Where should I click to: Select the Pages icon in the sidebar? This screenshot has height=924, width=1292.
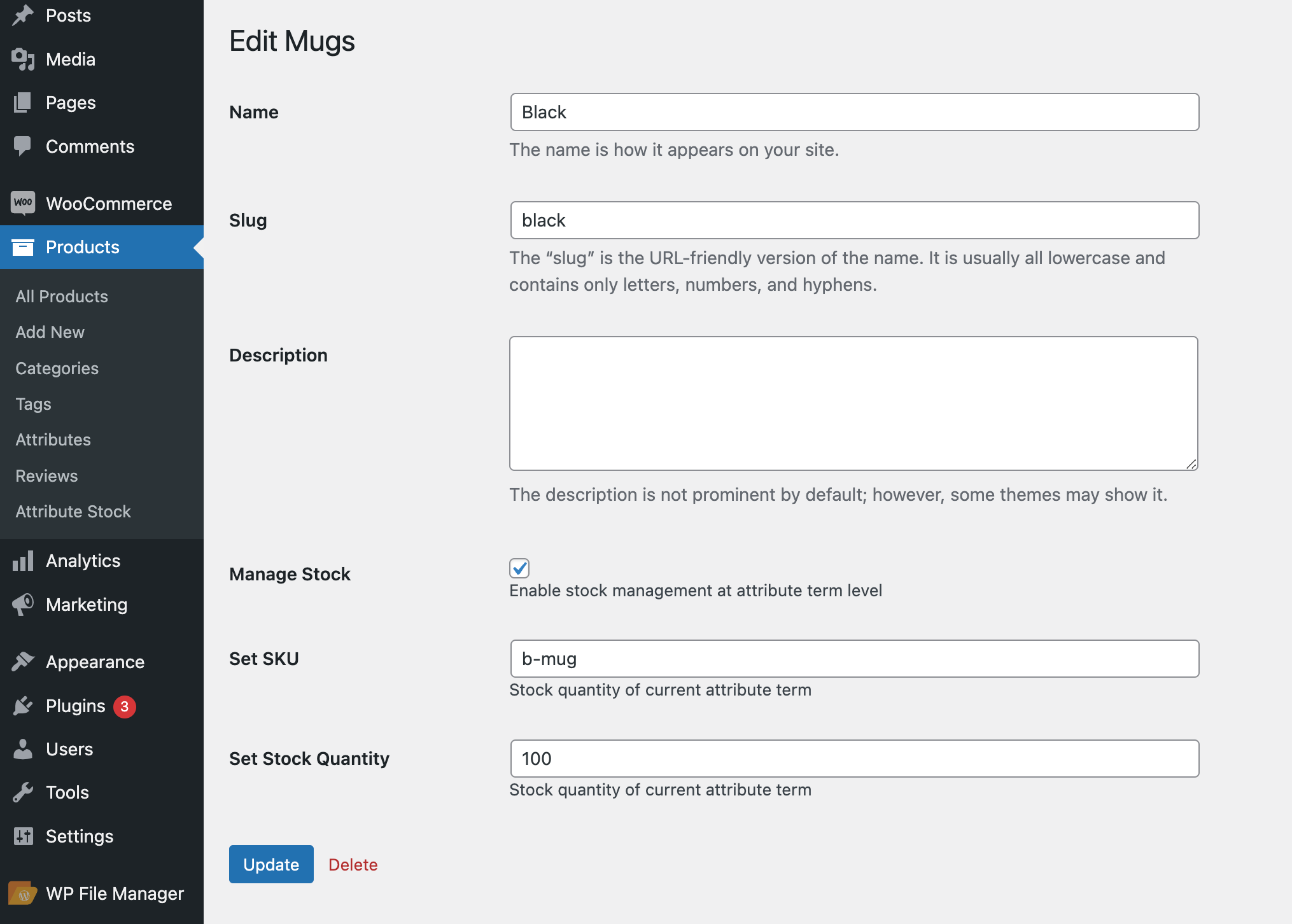[x=23, y=102]
